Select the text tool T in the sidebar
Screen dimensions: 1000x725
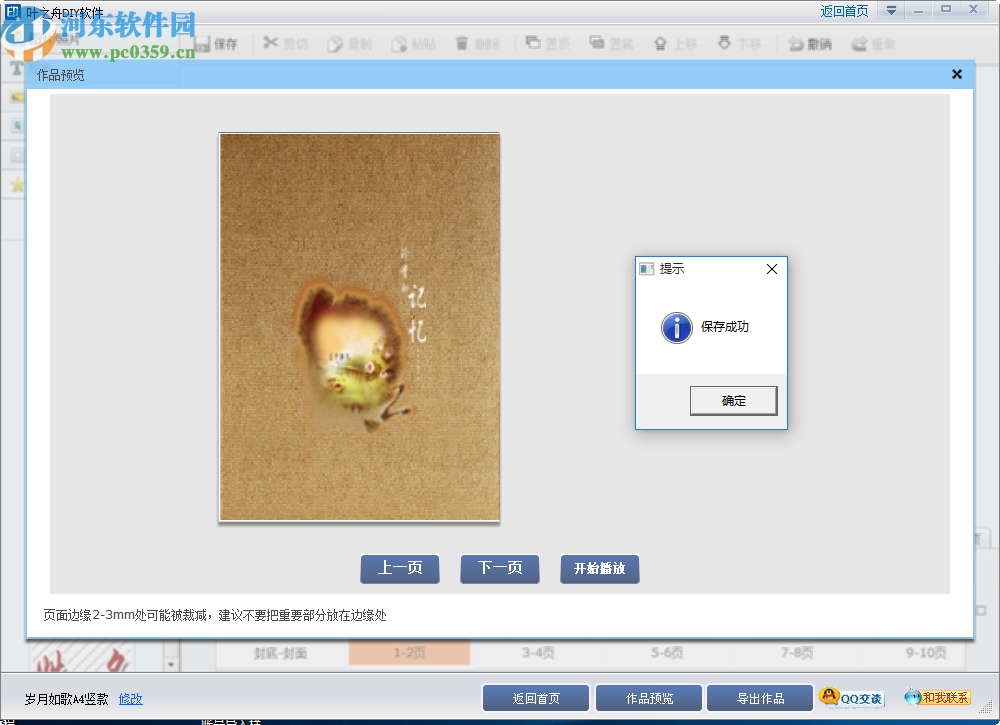click(17, 68)
